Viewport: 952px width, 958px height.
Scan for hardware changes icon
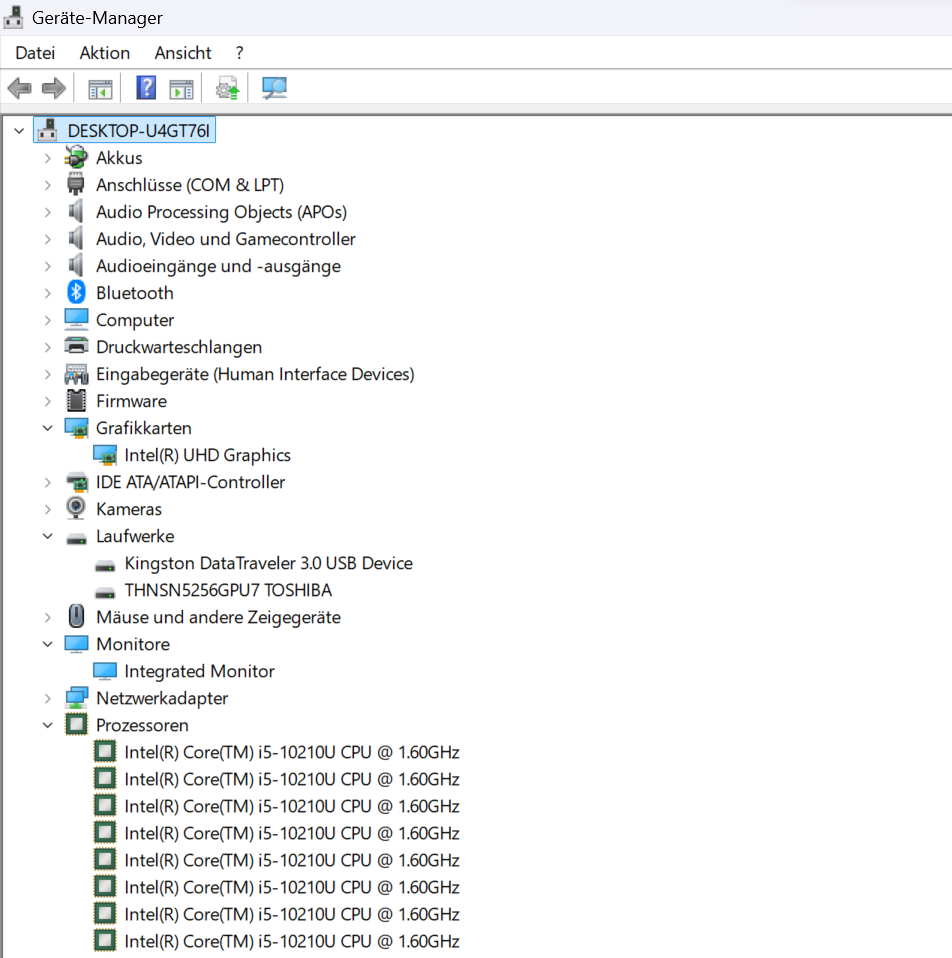pyautogui.click(x=274, y=89)
